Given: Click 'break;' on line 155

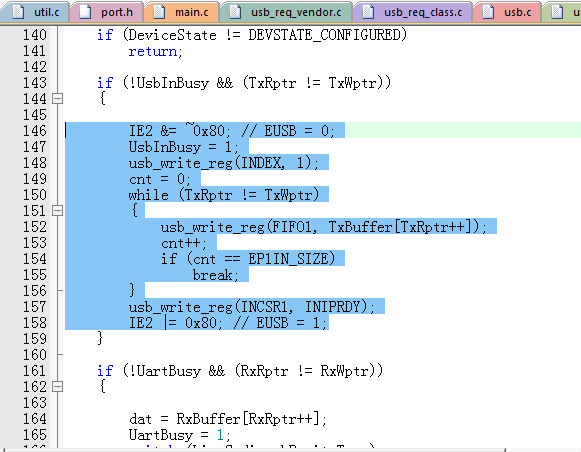Looking at the screenshot, I should [x=215, y=275].
